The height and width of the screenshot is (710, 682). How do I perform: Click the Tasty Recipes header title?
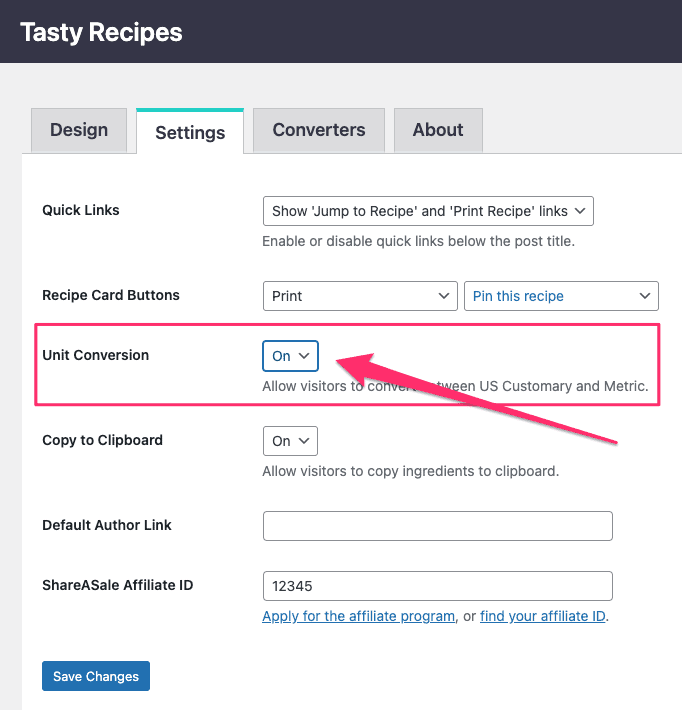coord(101,32)
